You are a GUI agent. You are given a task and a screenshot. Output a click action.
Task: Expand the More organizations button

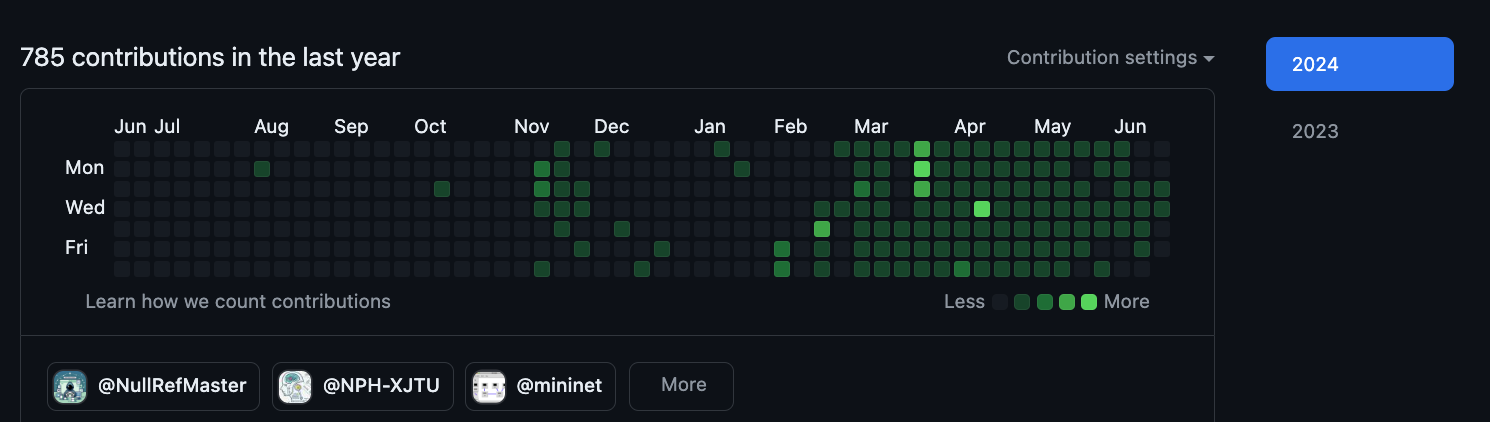tap(681, 386)
